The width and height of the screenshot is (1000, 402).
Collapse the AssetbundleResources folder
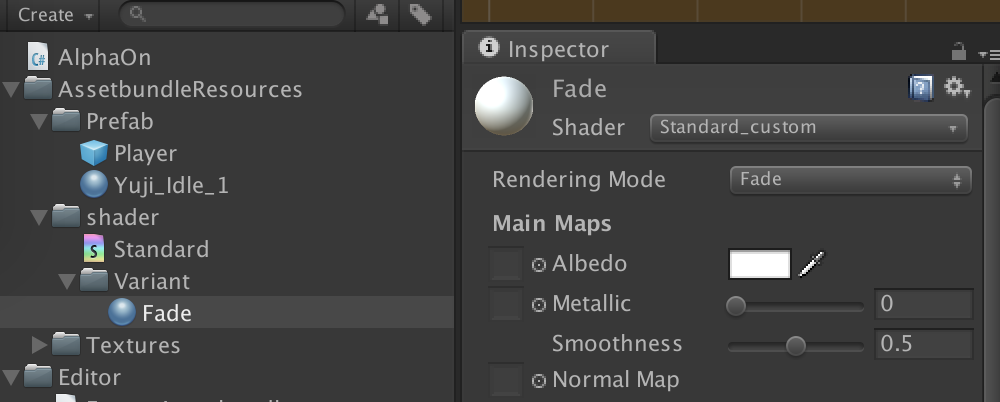(10, 89)
